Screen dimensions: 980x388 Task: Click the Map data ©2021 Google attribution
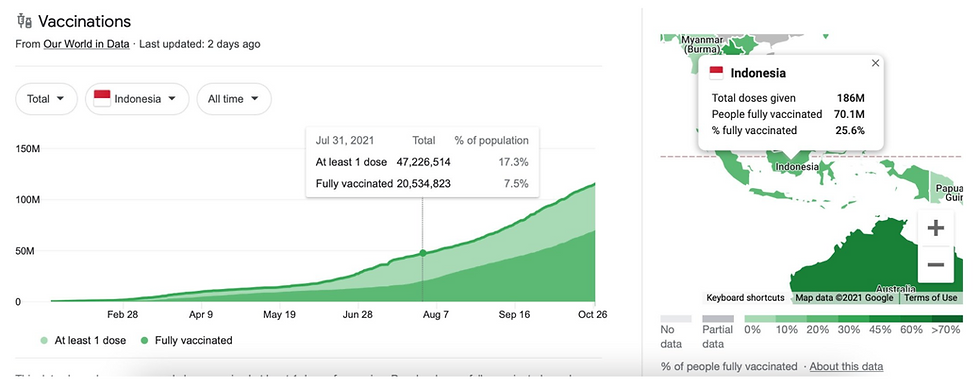click(x=844, y=298)
